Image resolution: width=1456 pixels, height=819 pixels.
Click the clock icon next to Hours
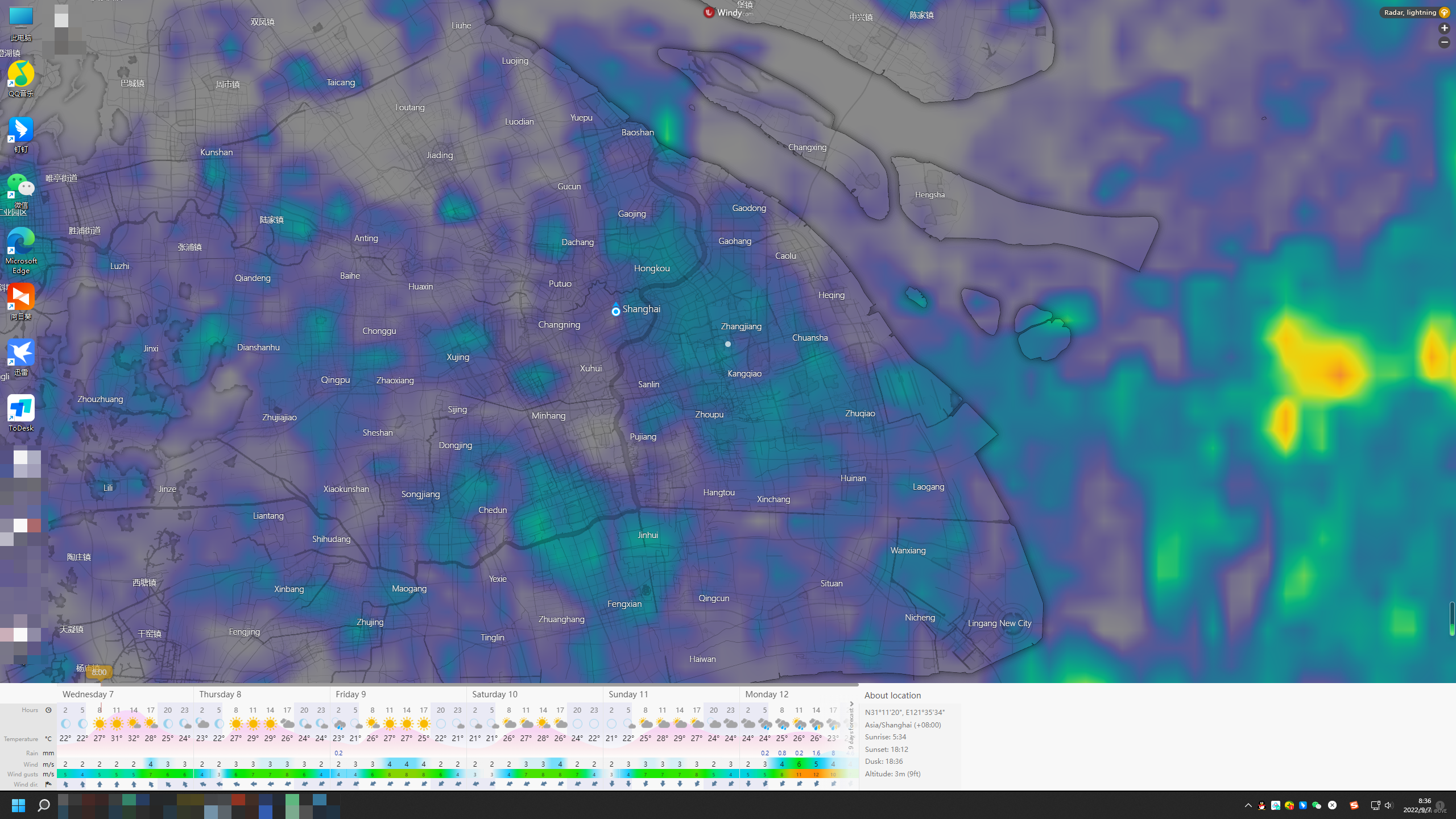point(48,710)
